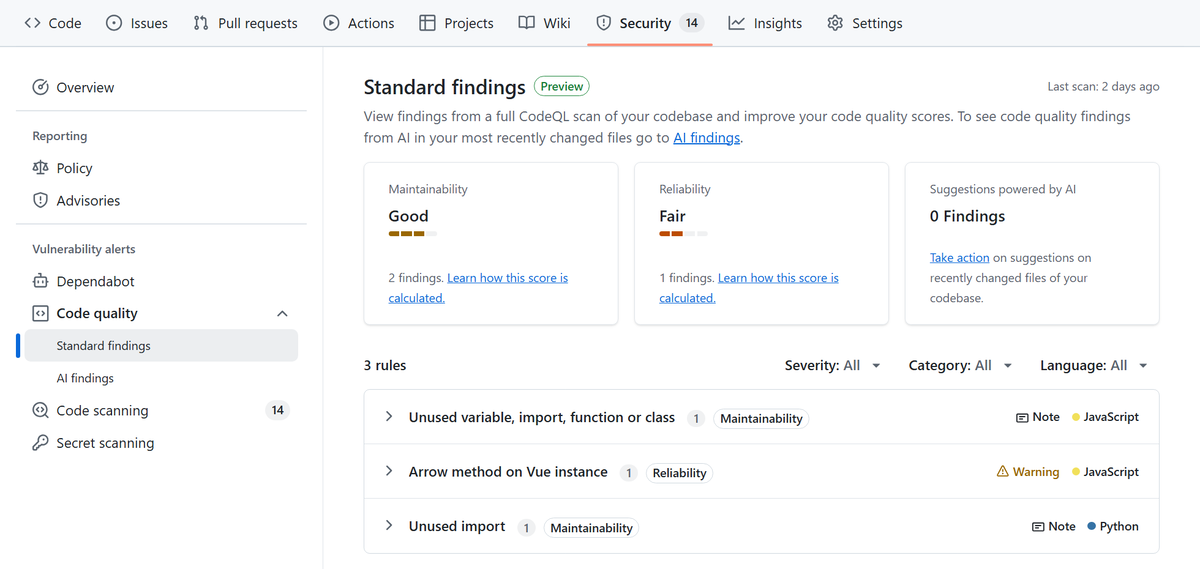Image resolution: width=1200 pixels, height=569 pixels.
Task: Expand the Unused import rule row
Action: point(389,526)
